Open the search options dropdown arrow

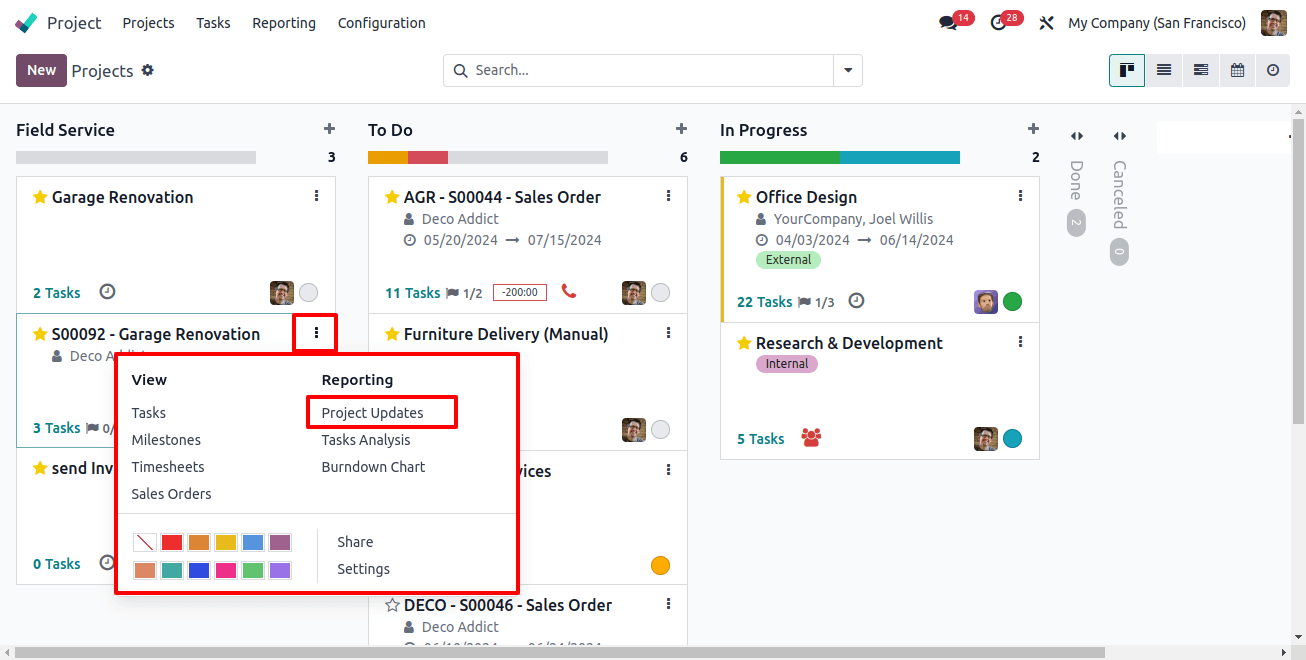pos(848,70)
